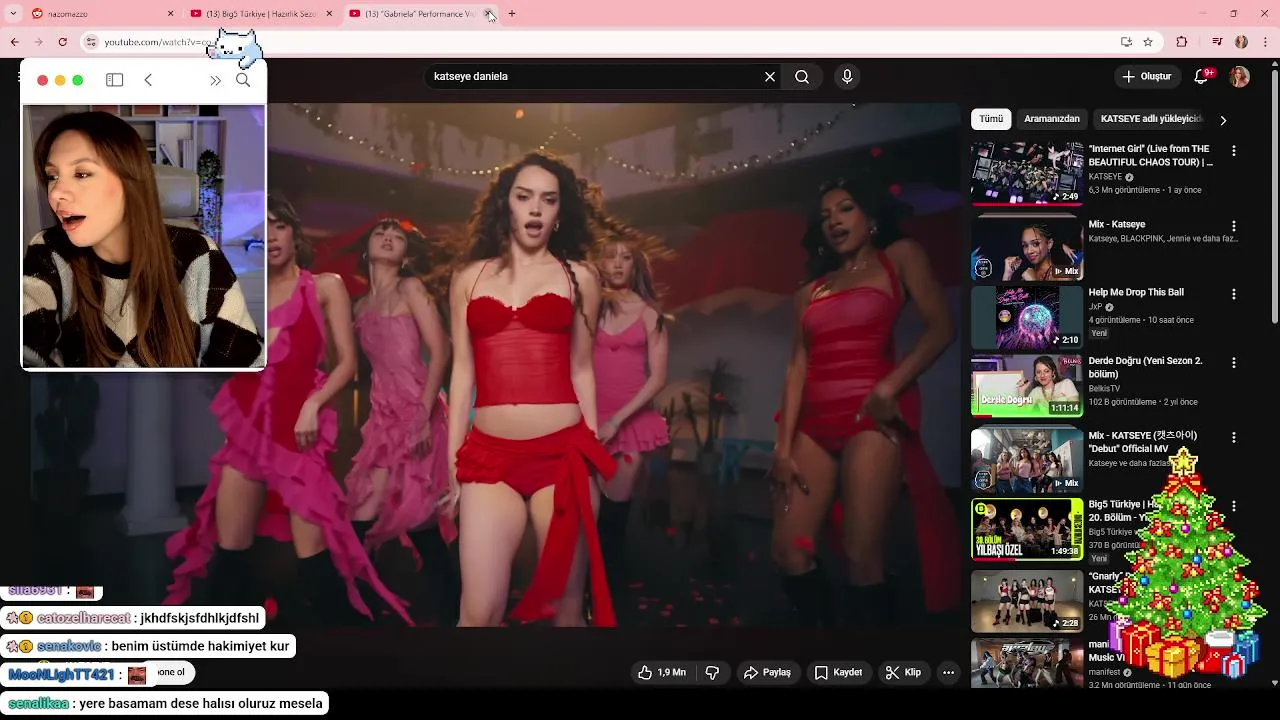The width and height of the screenshot is (1280, 720).
Task: Select the "Aramanızdan" filter chip
Action: (1052, 119)
